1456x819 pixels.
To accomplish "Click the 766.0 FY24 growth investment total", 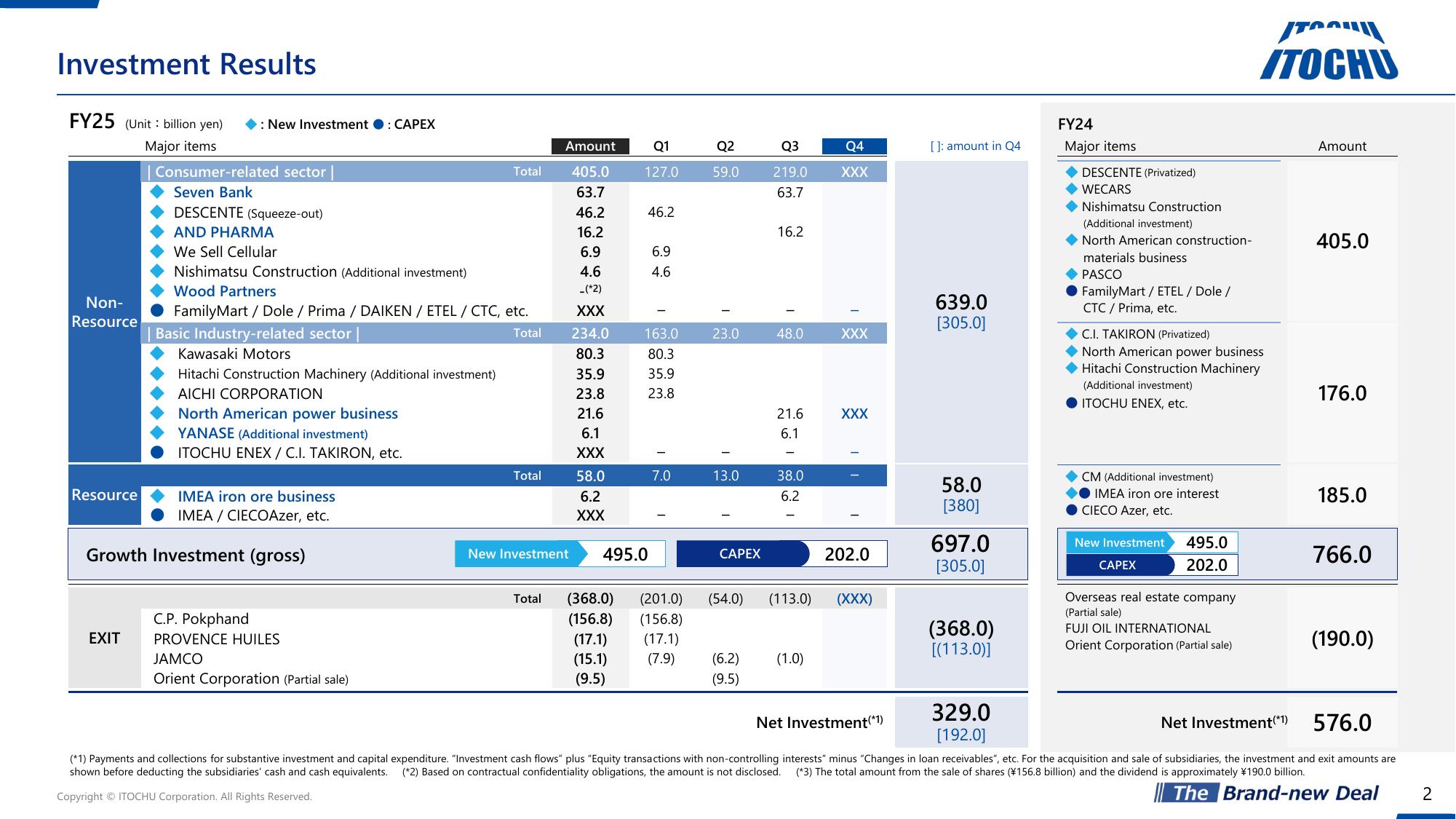I will tap(1342, 555).
